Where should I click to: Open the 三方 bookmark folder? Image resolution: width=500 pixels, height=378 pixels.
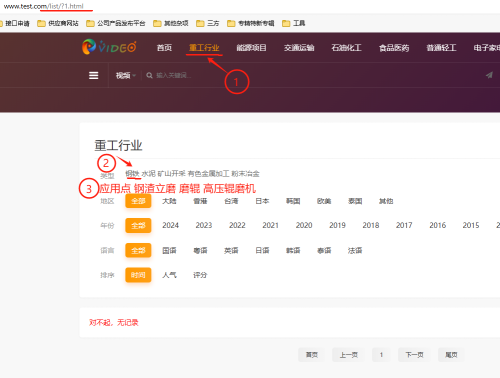point(208,23)
